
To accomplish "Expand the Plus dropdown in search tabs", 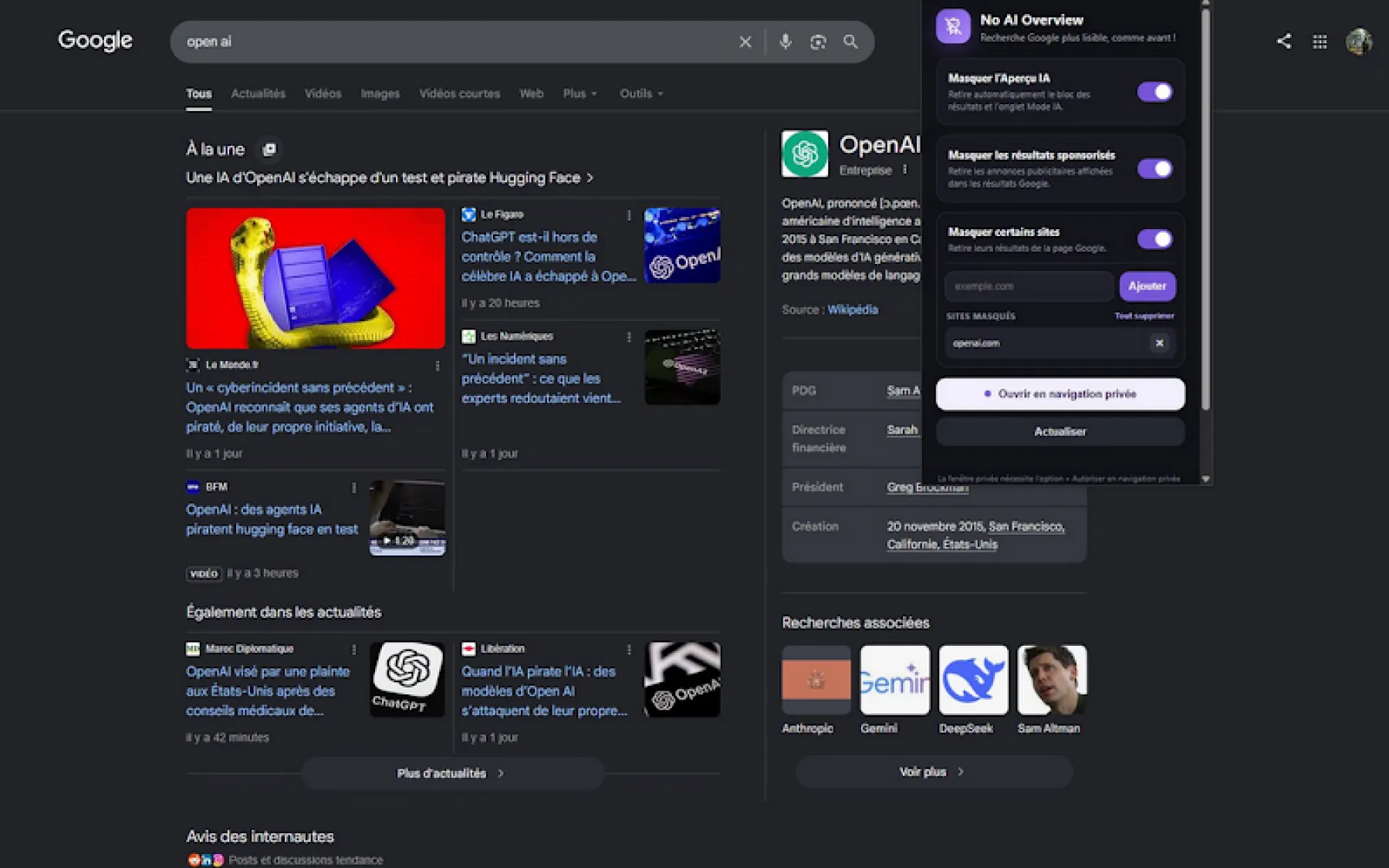I will pyautogui.click(x=580, y=93).
